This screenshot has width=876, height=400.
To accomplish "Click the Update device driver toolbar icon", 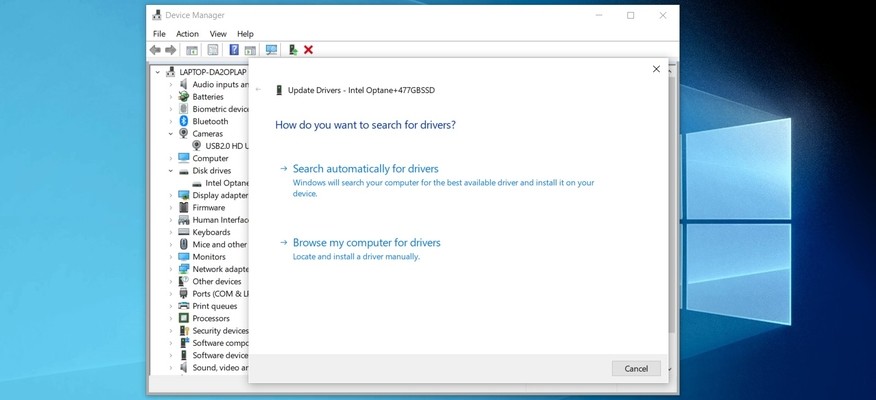I will click(x=292, y=50).
